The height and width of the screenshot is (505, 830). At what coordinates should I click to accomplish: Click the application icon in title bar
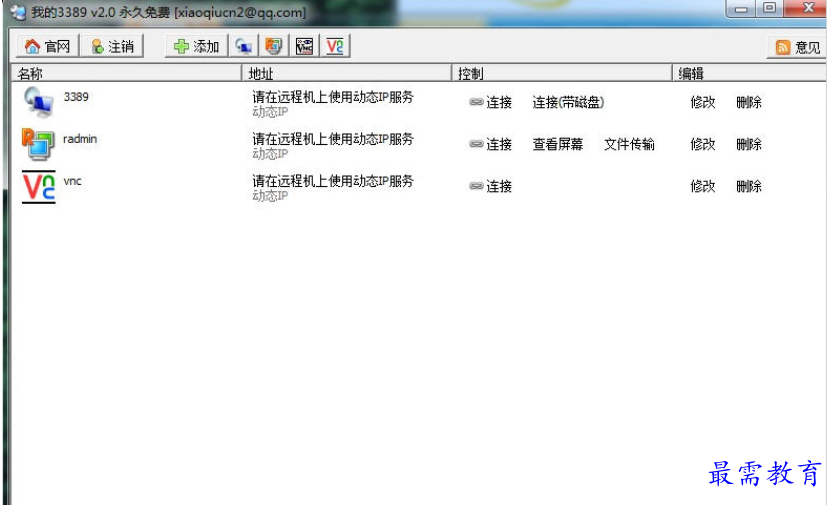(18, 12)
